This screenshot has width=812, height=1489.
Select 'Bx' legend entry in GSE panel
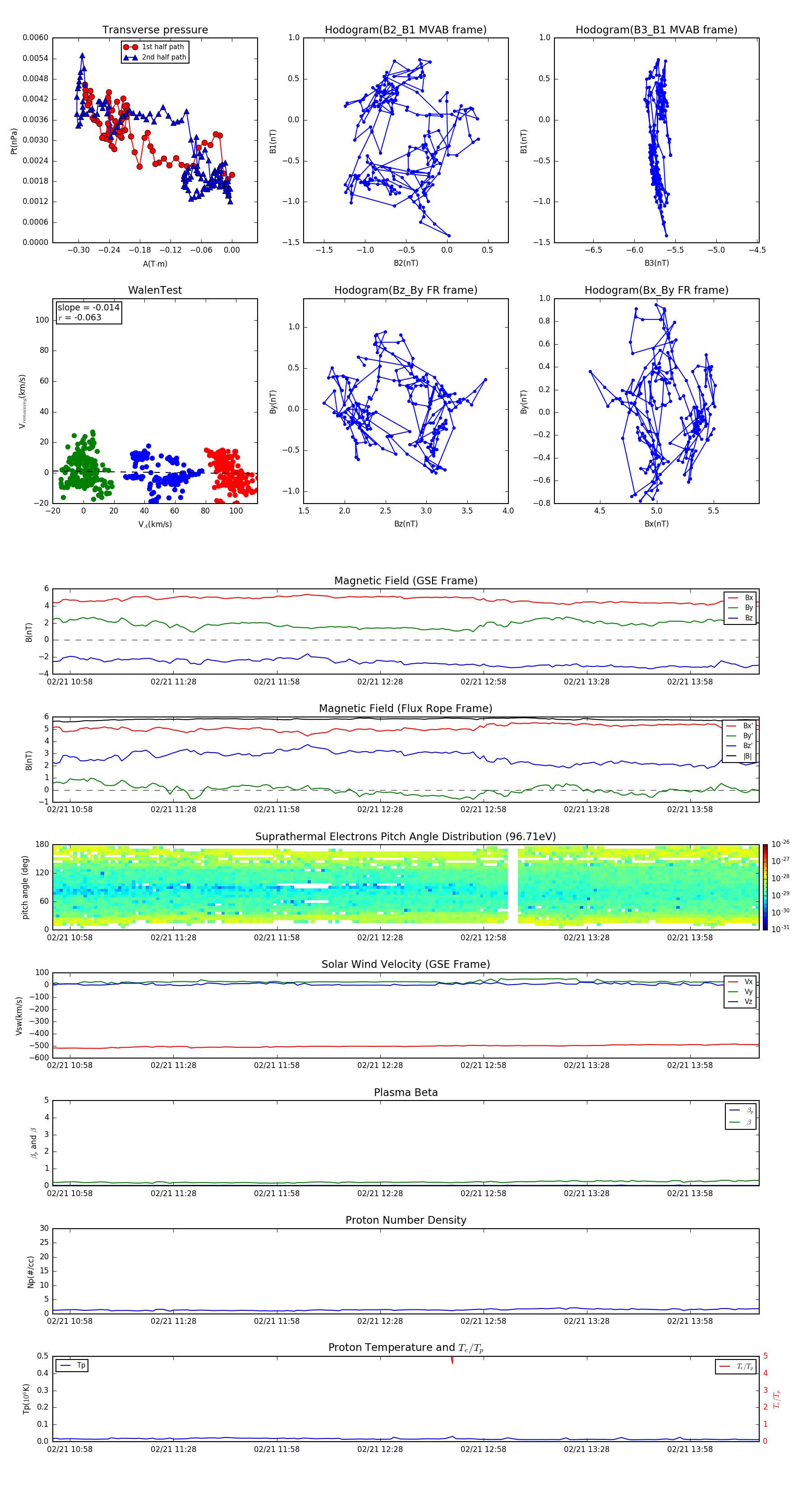(x=741, y=598)
